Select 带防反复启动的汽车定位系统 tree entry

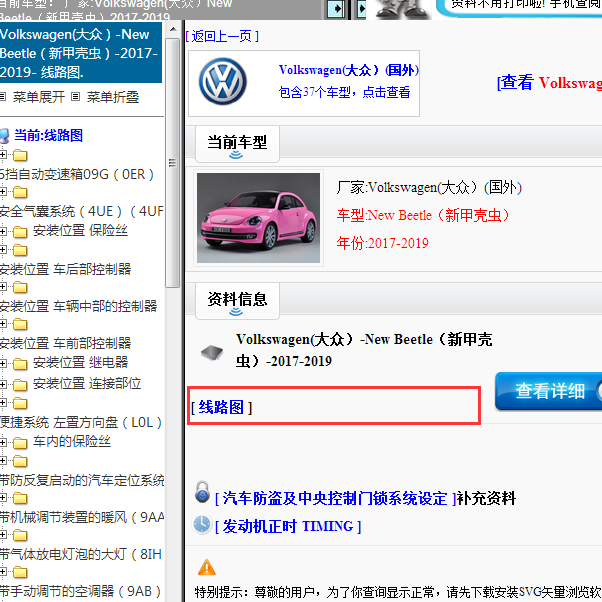[x=82, y=480]
